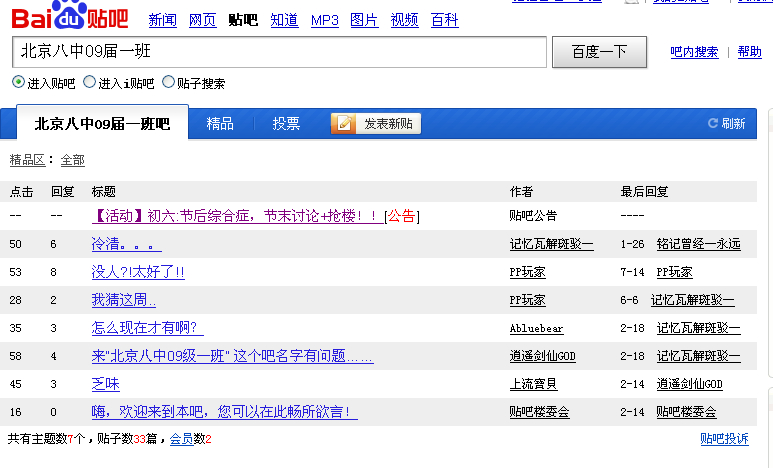Click the date 1-26 in 冷清 row

[632, 244]
